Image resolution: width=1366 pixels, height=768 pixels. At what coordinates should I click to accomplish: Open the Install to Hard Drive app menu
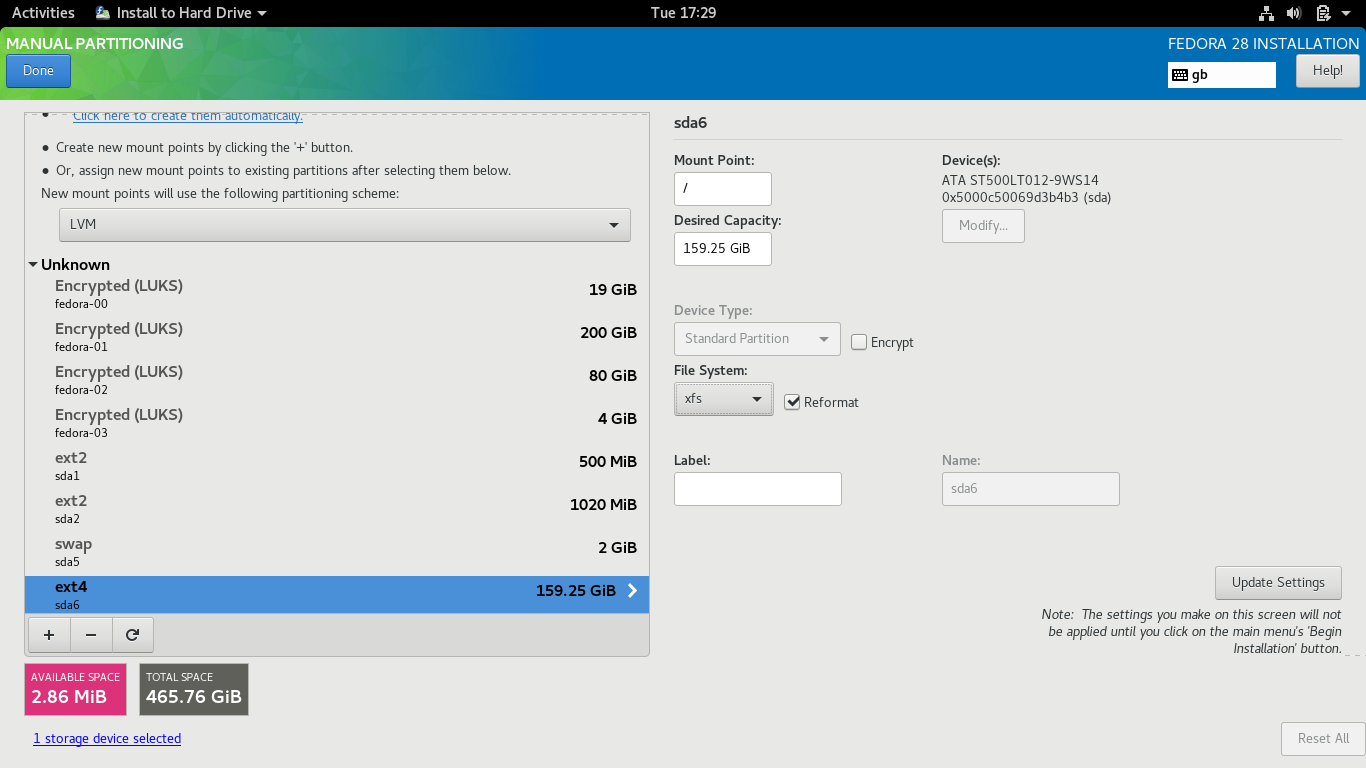tap(181, 13)
